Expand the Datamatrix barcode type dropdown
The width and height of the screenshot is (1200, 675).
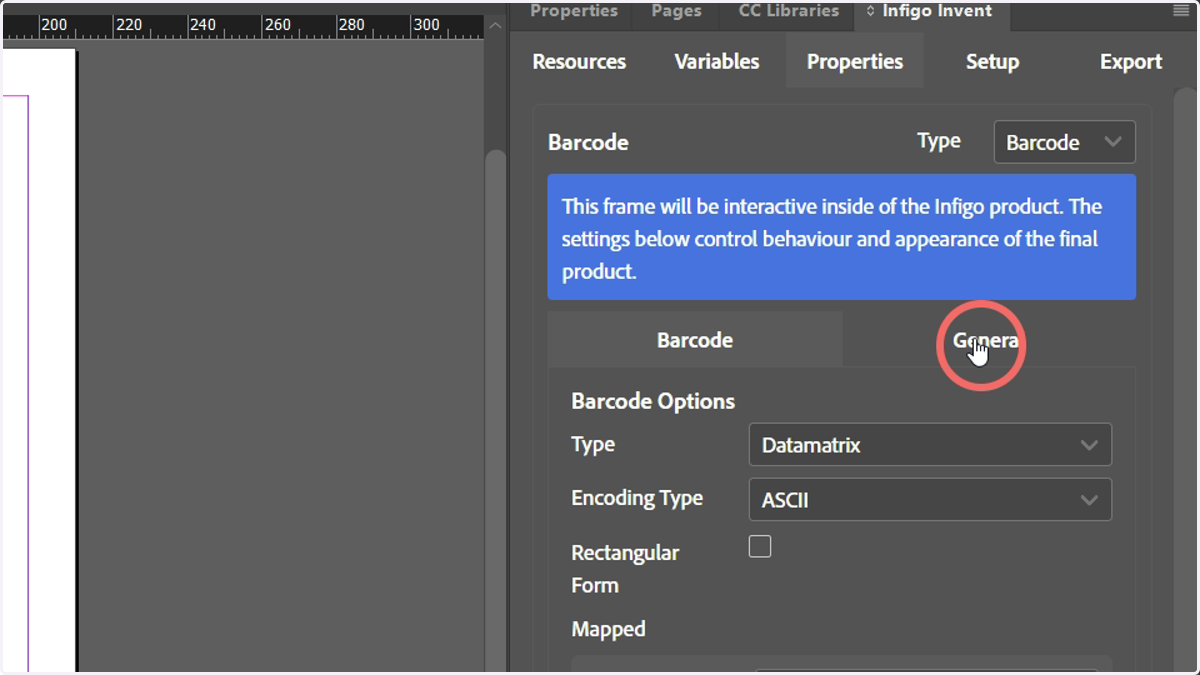(930, 445)
